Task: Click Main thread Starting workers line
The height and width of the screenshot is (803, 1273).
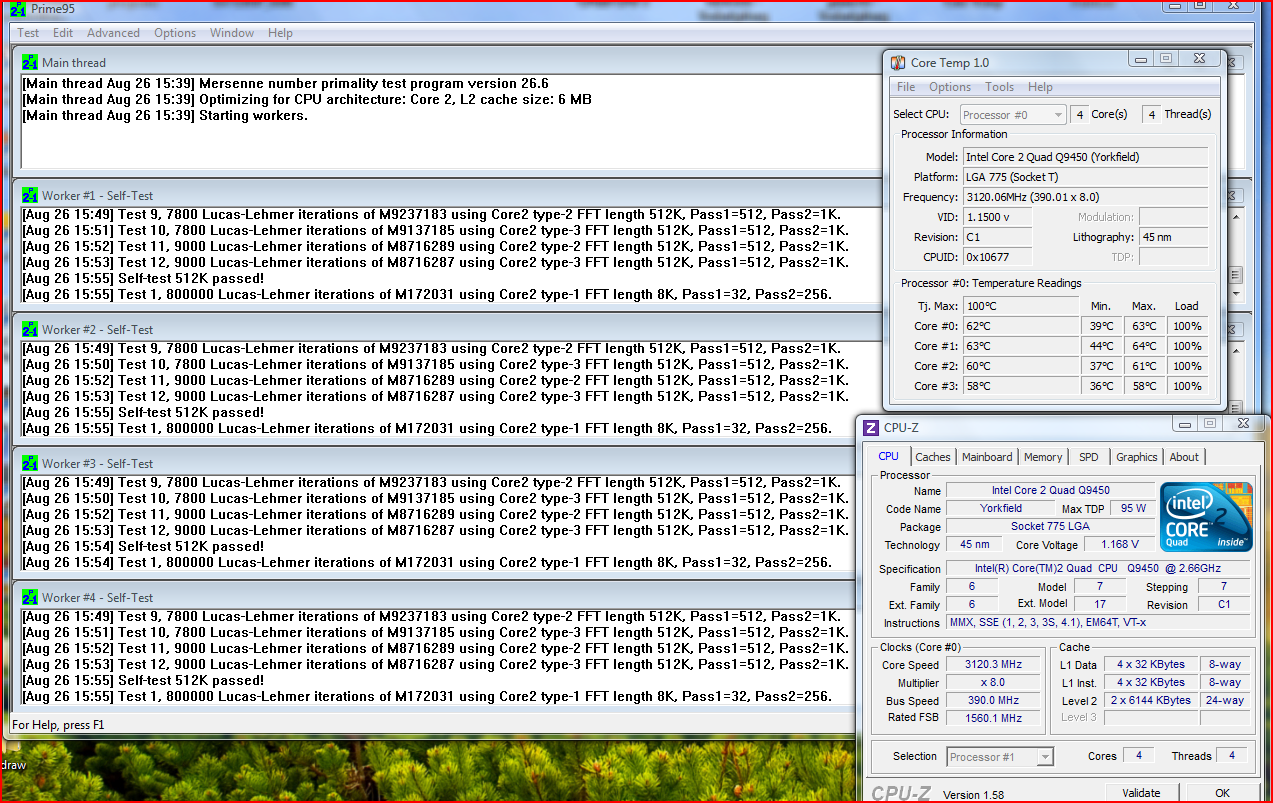Action: click(165, 115)
